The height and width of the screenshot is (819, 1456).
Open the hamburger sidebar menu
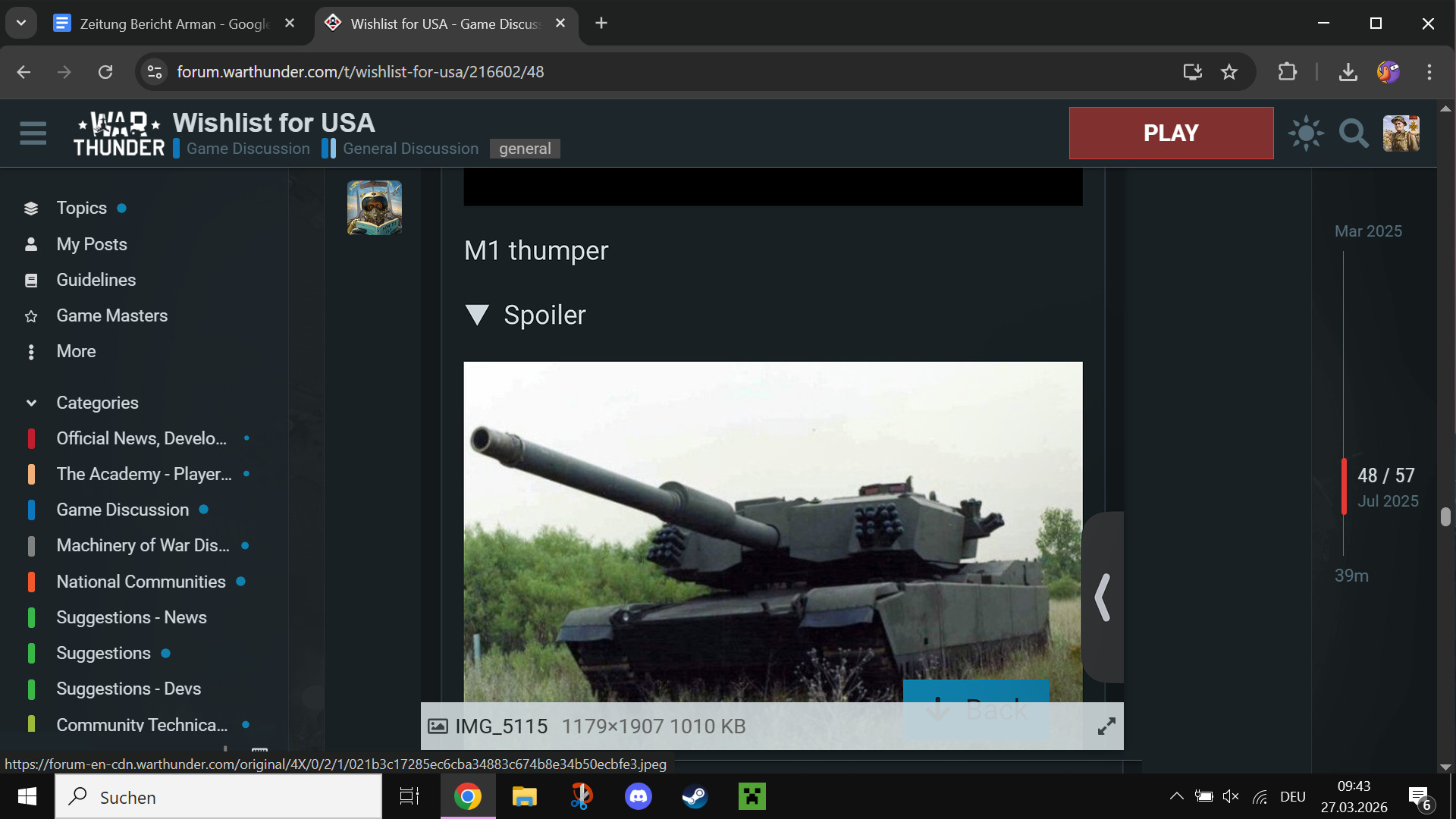point(33,133)
